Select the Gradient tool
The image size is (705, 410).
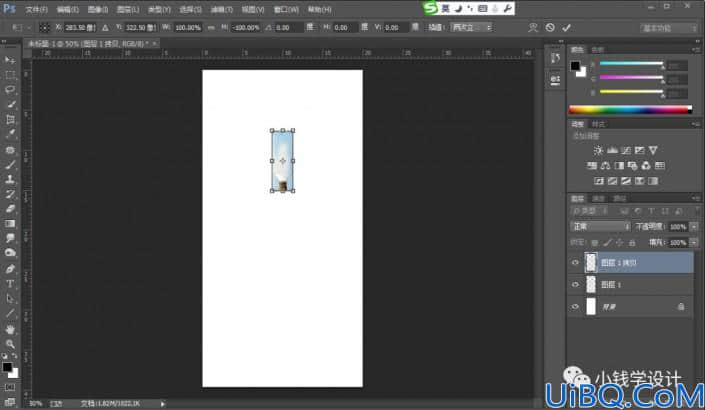pos(10,223)
